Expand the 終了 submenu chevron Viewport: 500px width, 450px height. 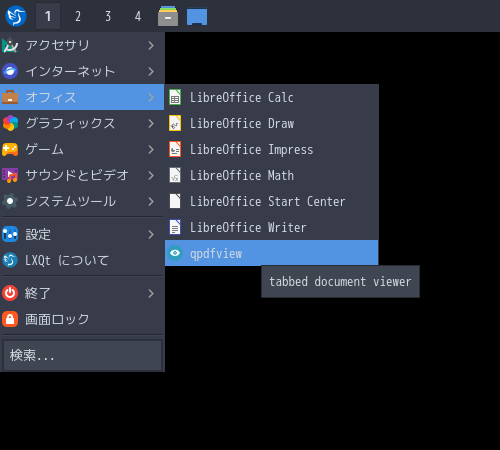pyautogui.click(x=151, y=294)
